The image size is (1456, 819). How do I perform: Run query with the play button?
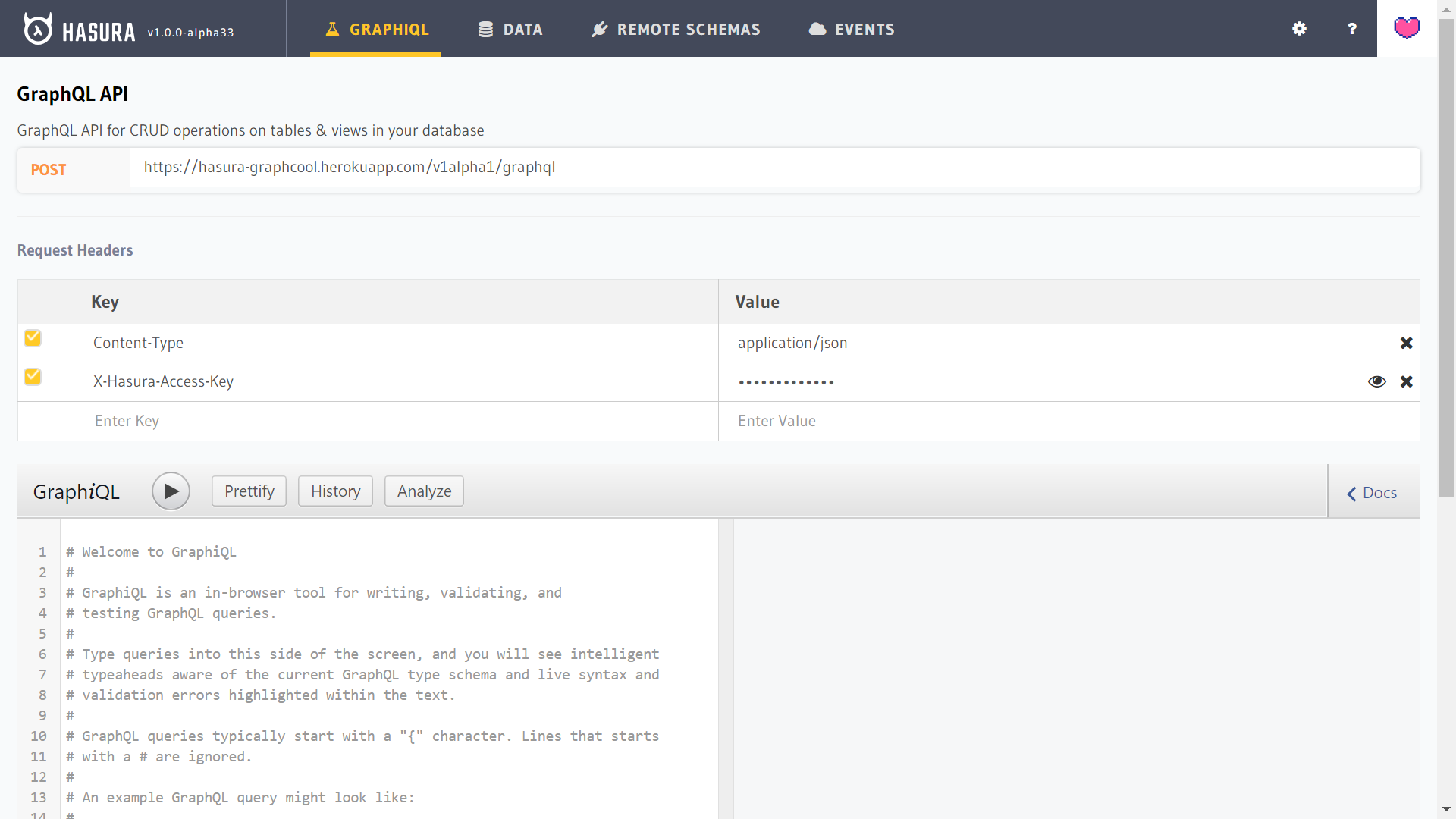click(171, 491)
